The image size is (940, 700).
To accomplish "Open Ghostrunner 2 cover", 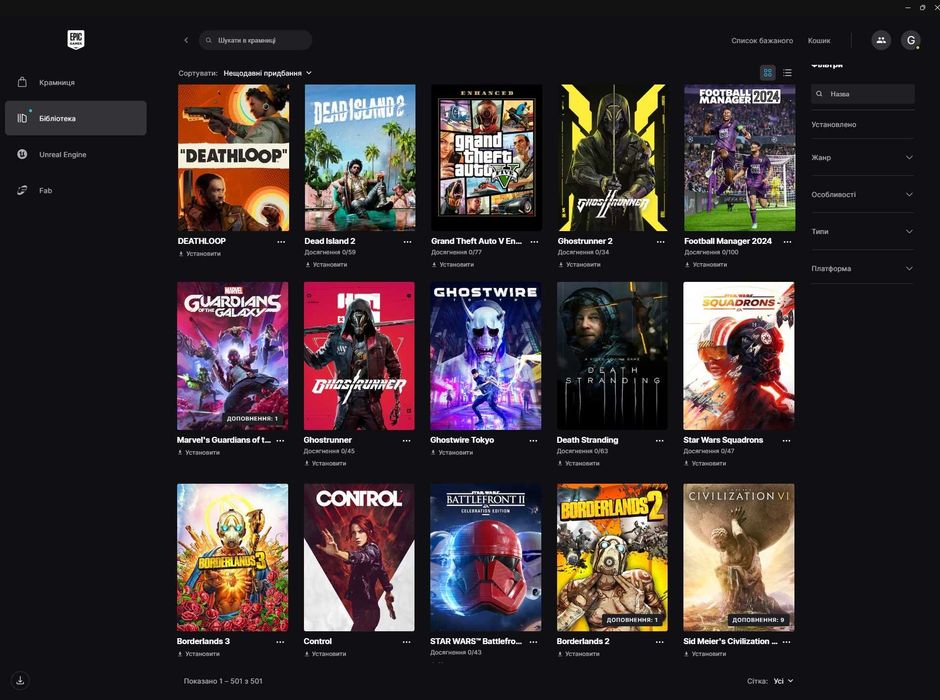I will [x=613, y=158].
